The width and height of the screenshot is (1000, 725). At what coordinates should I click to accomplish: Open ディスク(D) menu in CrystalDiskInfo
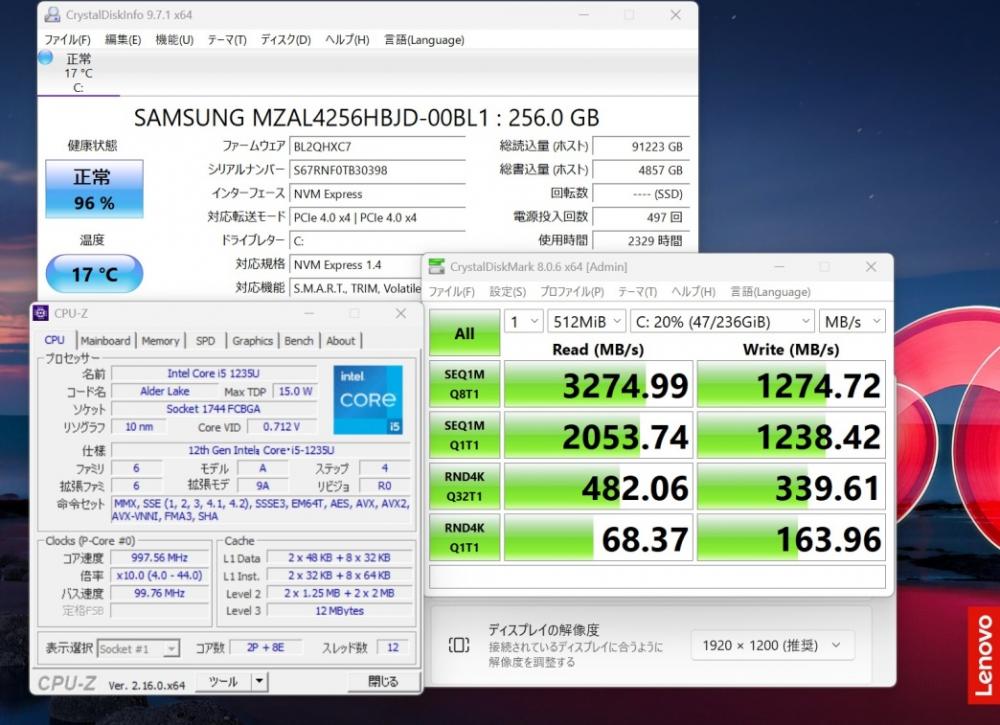coord(285,40)
